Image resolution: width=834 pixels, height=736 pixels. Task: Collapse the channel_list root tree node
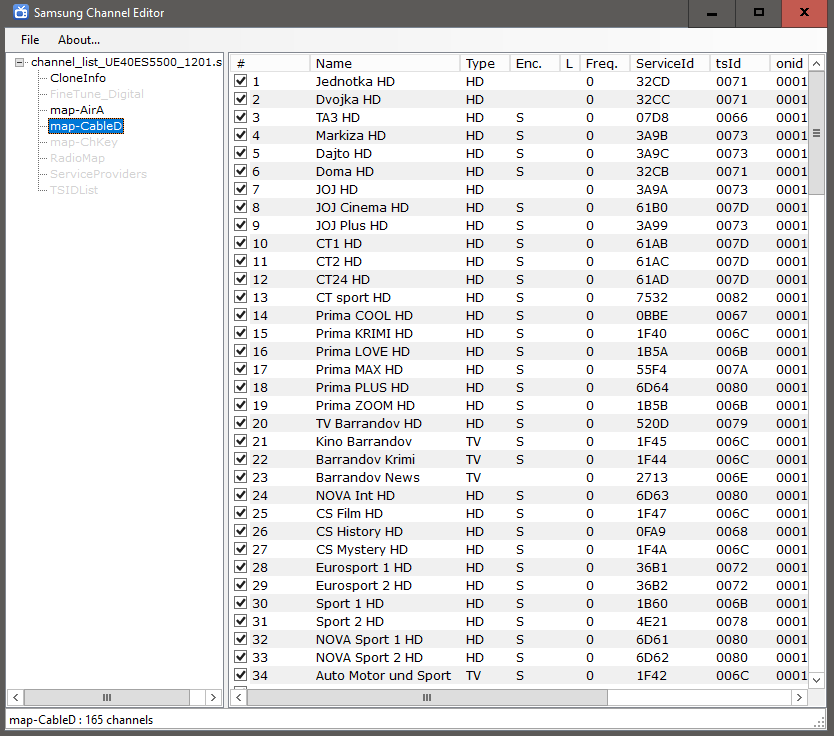click(20, 62)
